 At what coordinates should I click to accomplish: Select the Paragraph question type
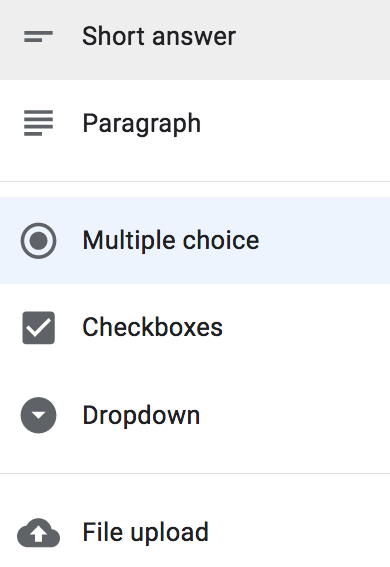pyautogui.click(x=195, y=123)
